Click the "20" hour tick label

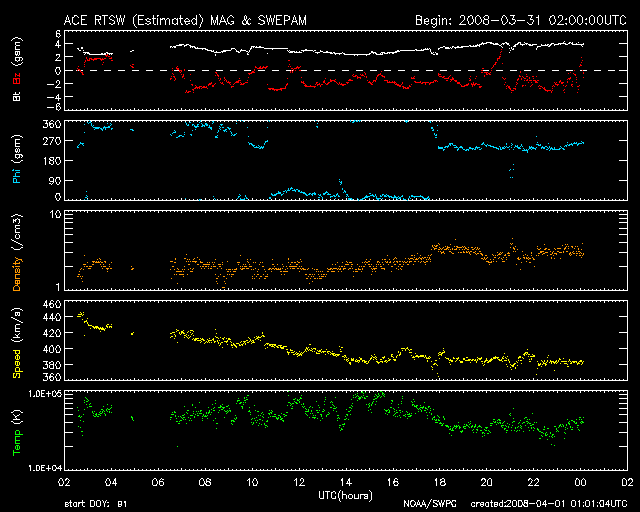tap(487, 482)
